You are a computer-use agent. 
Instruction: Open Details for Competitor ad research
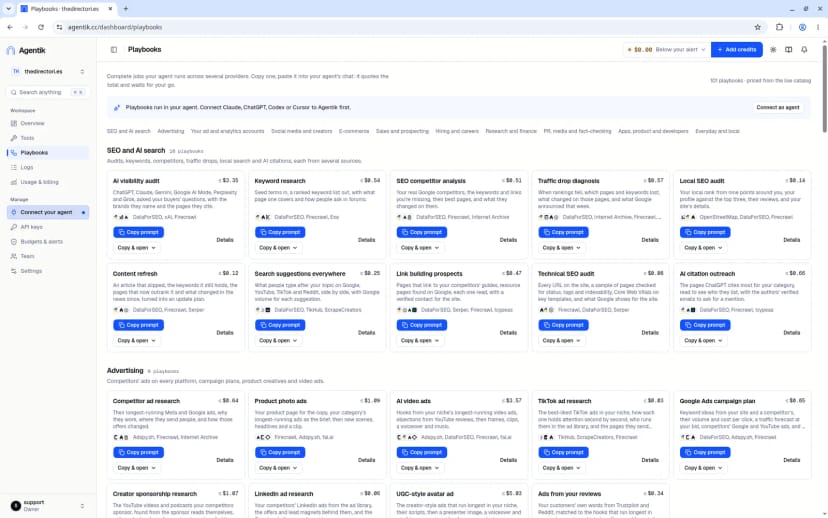pos(225,460)
